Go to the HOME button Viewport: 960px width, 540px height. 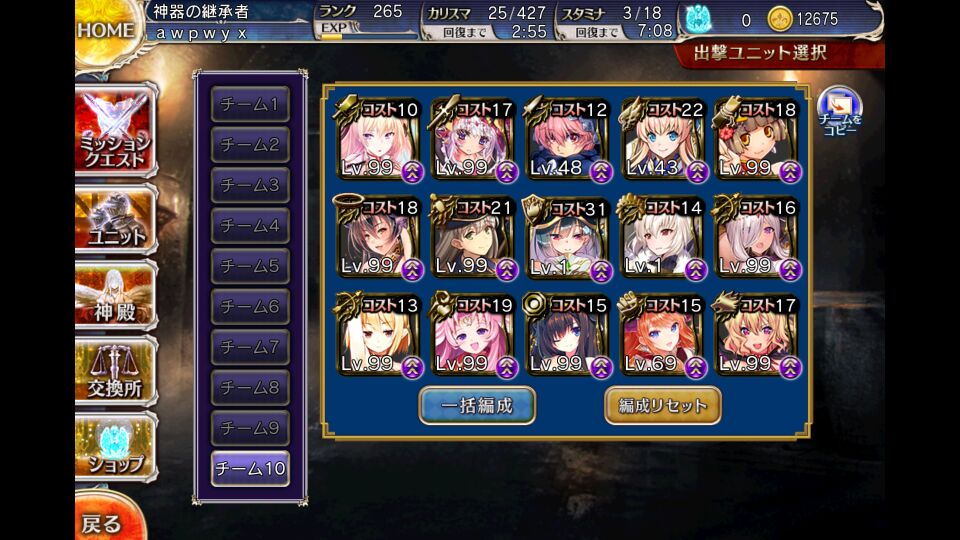105,31
